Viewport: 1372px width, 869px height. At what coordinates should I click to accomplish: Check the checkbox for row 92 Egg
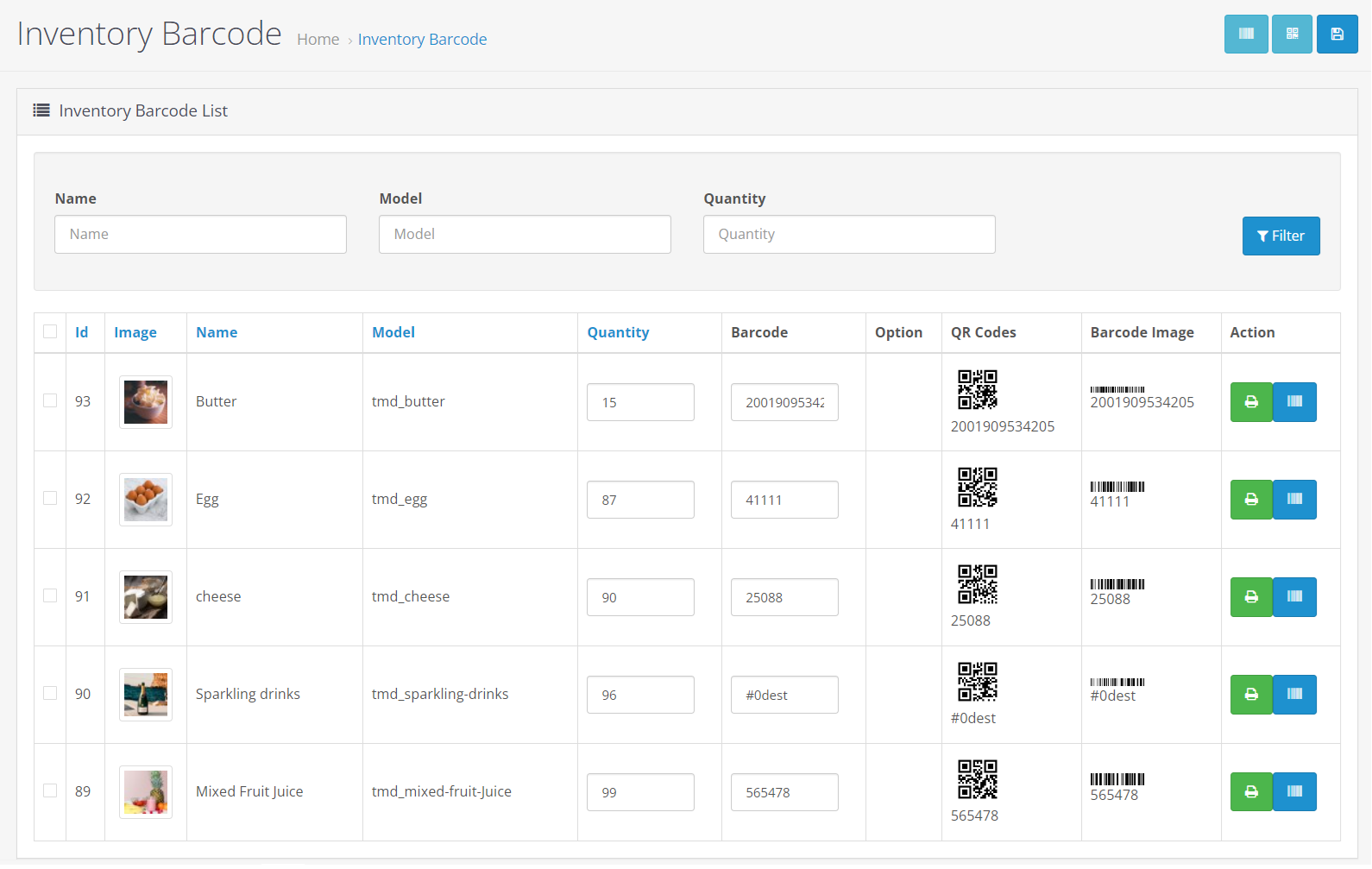click(x=50, y=498)
